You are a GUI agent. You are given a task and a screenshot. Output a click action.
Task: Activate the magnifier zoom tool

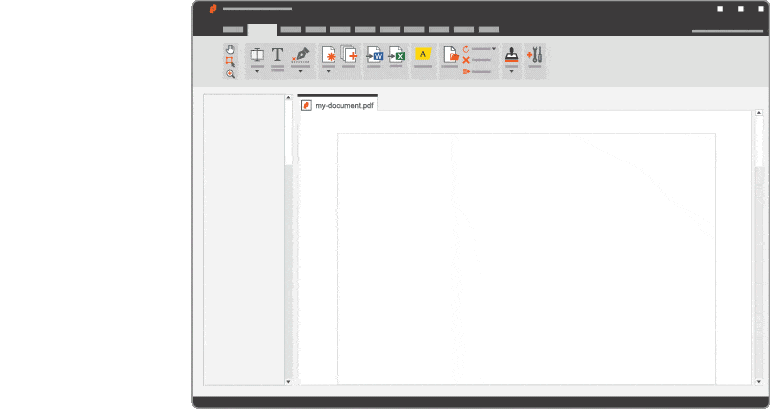tap(230, 74)
